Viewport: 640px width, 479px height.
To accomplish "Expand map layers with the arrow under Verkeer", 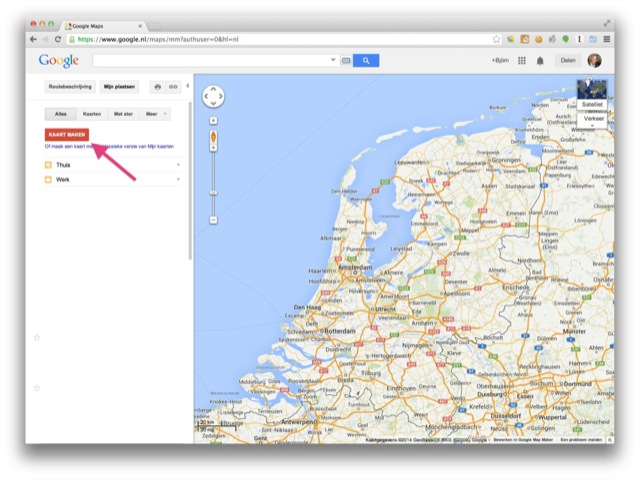I will click(x=592, y=126).
